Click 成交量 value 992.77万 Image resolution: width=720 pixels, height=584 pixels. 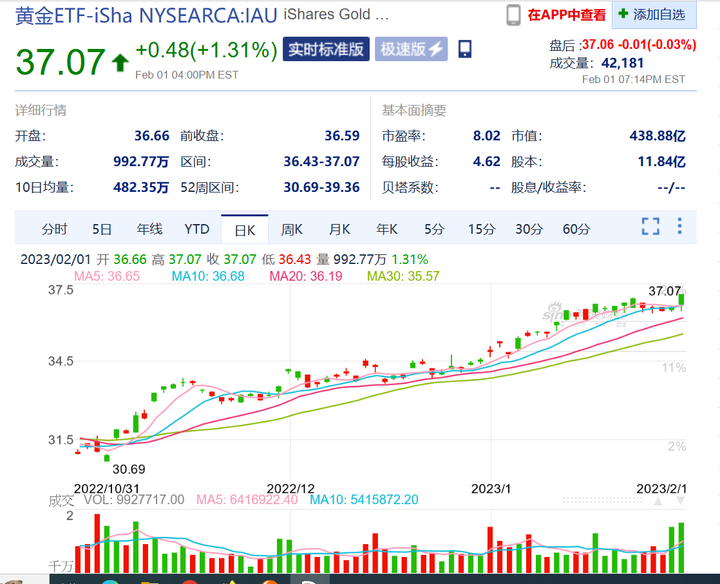pos(141,162)
